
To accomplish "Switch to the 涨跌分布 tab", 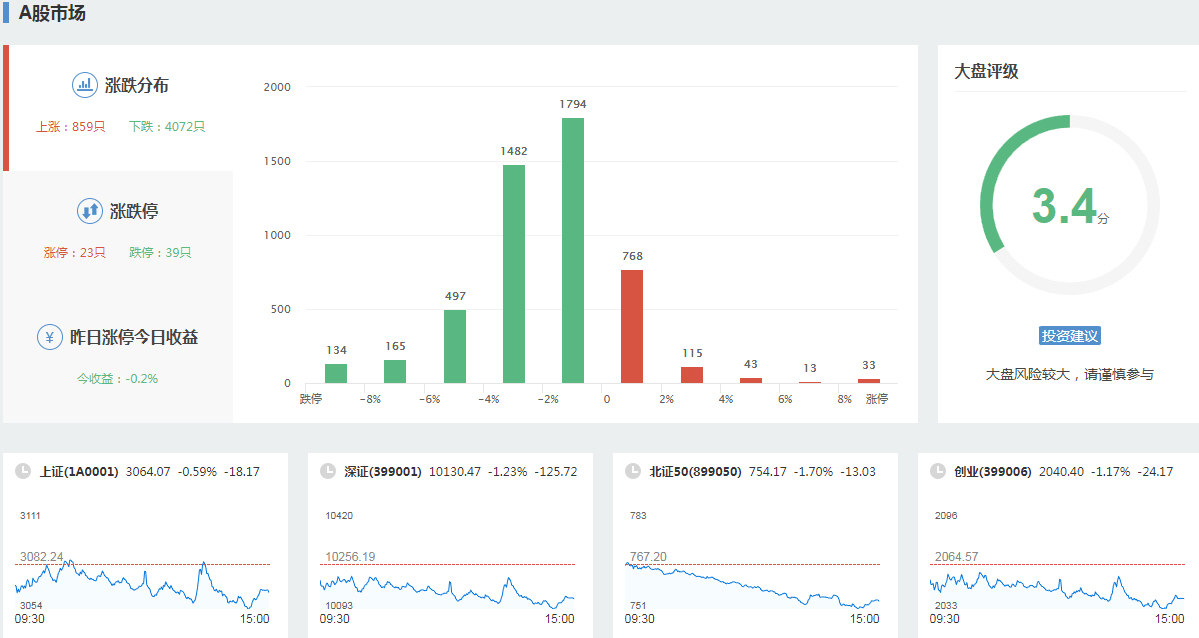I will (x=120, y=106).
